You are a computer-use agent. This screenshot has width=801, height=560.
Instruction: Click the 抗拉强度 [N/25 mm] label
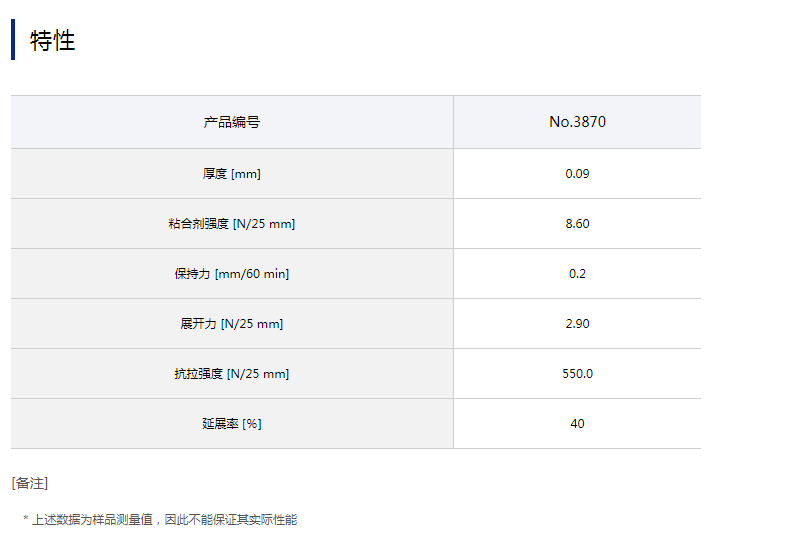[232, 374]
